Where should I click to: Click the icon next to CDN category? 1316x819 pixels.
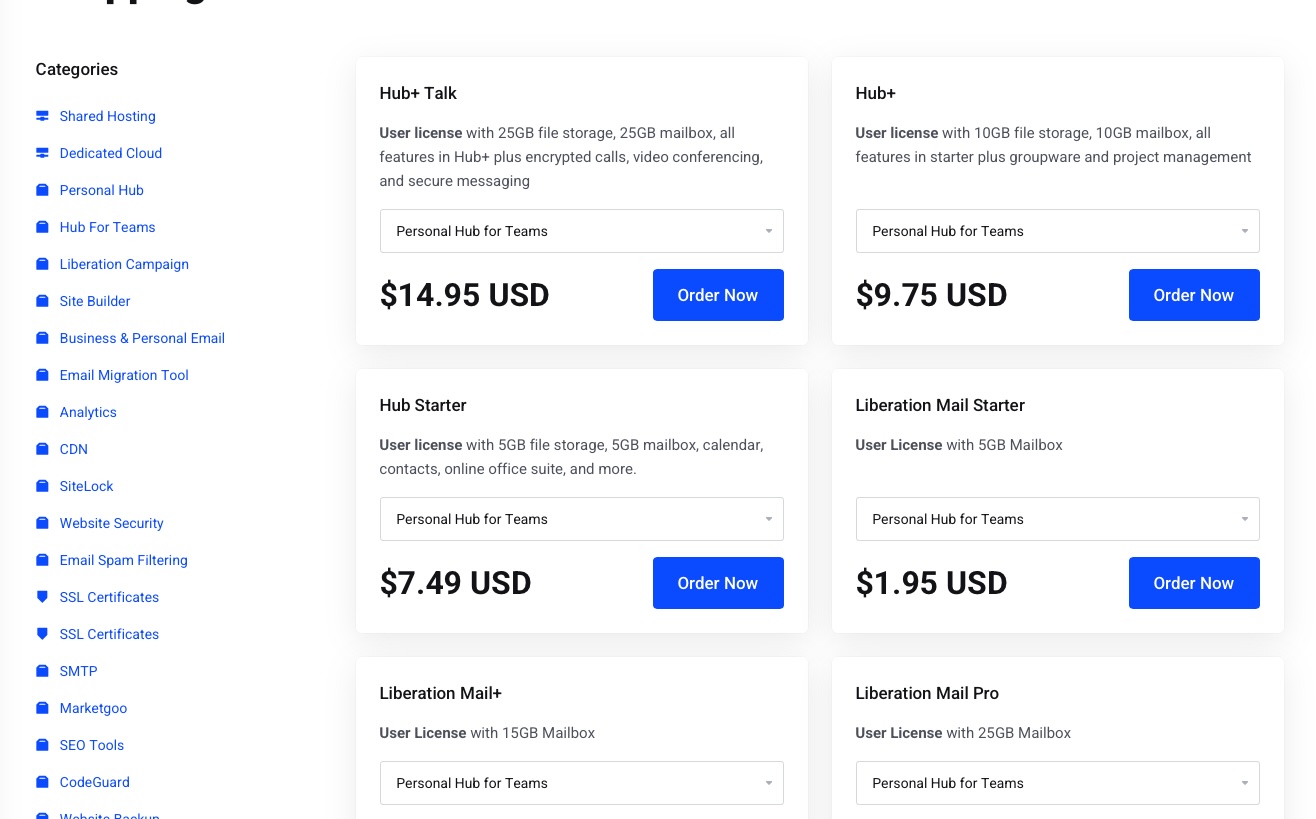(x=42, y=449)
